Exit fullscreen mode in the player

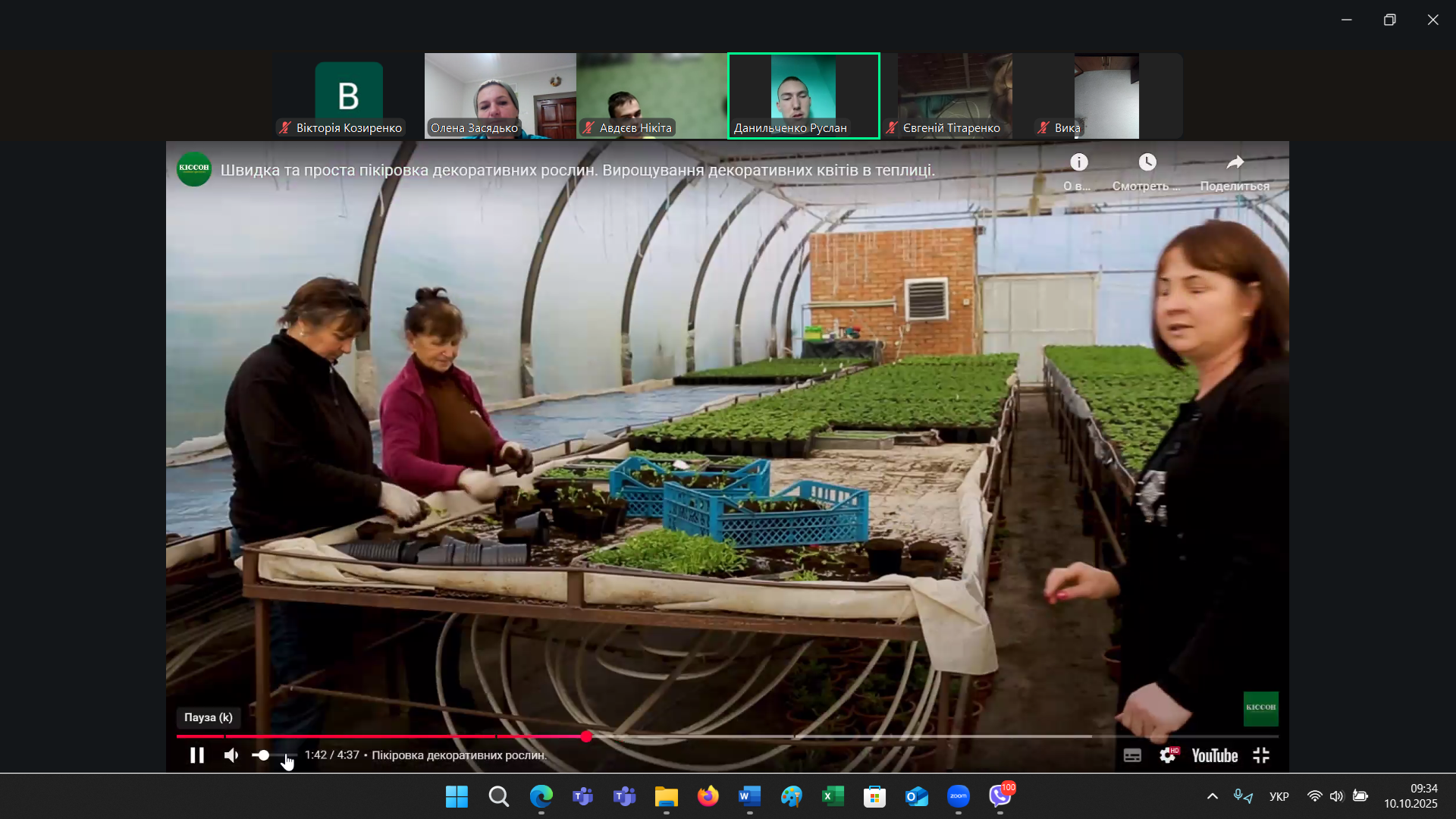click(x=1261, y=755)
